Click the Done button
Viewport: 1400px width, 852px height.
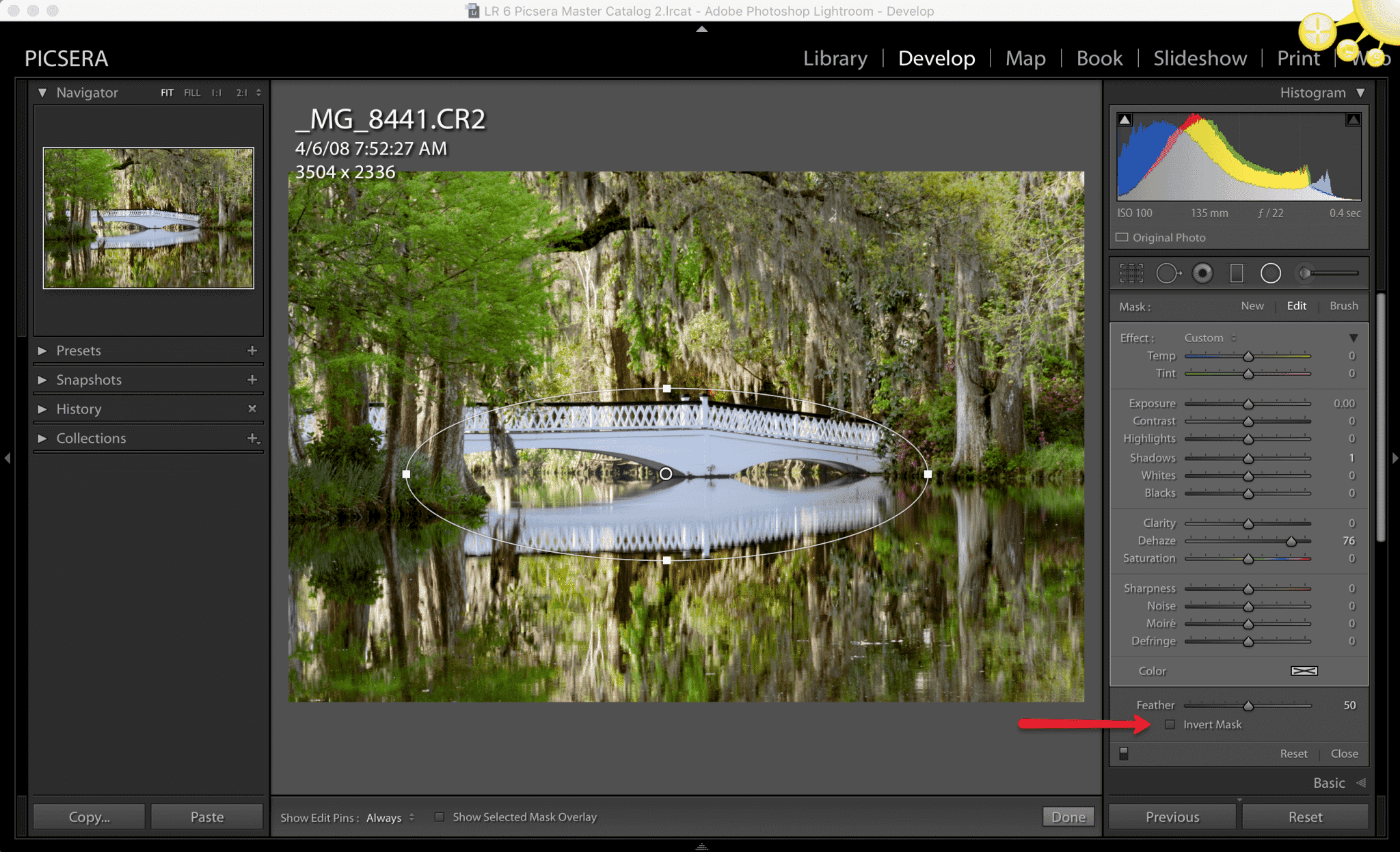(x=1068, y=817)
